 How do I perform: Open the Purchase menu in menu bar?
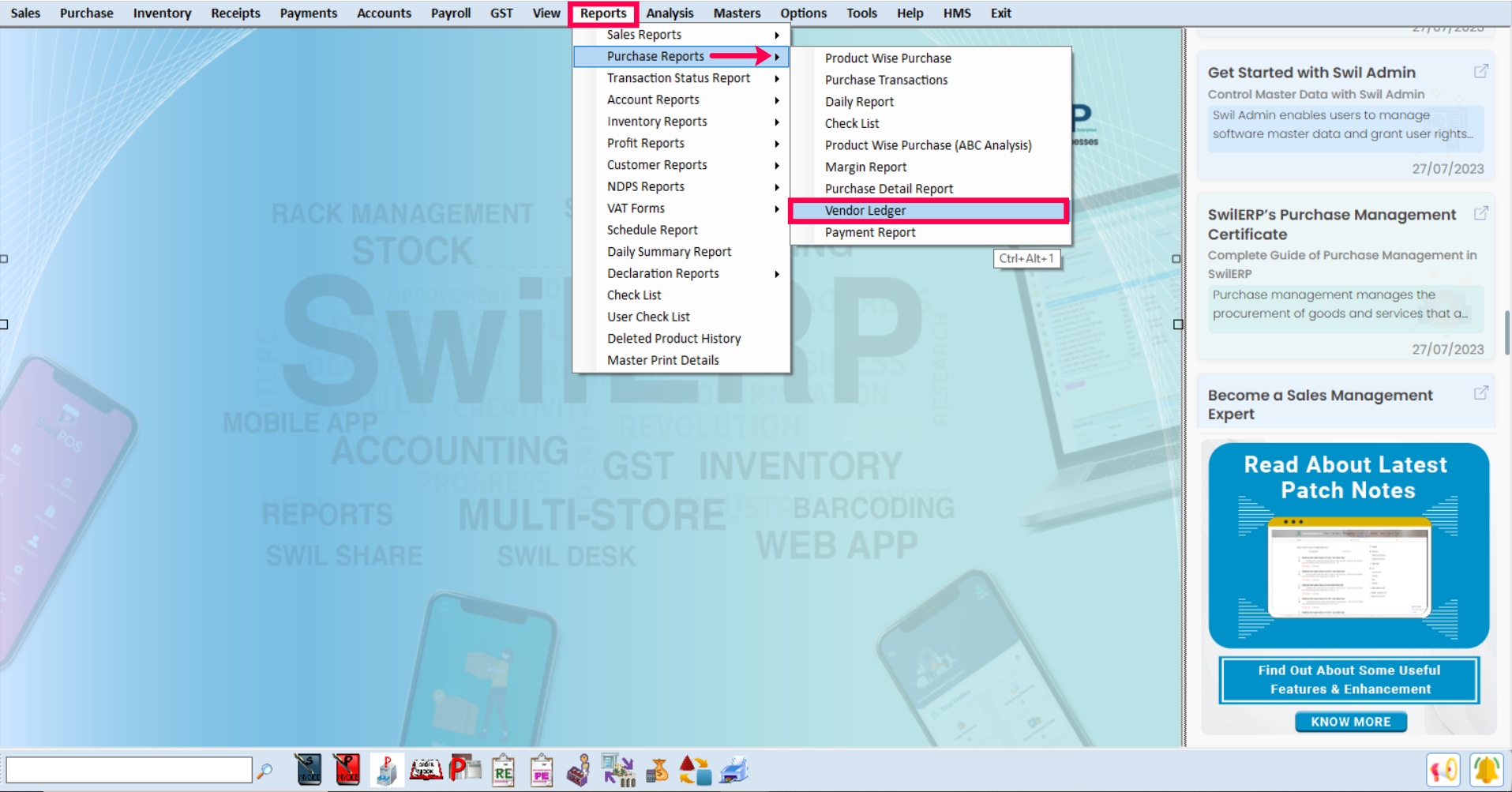pyautogui.click(x=87, y=13)
